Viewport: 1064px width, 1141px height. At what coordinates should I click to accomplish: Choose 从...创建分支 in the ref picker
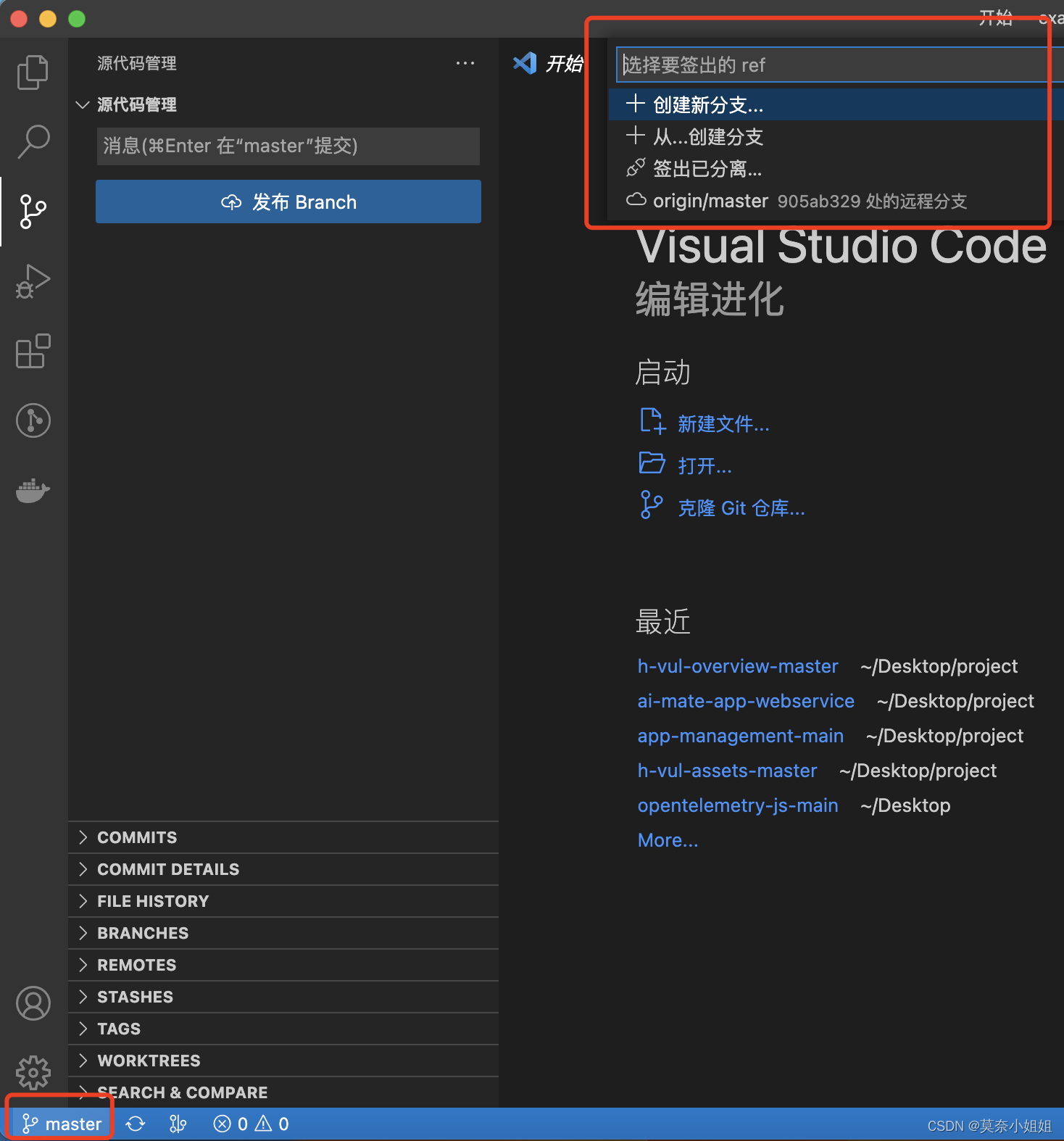[836, 136]
